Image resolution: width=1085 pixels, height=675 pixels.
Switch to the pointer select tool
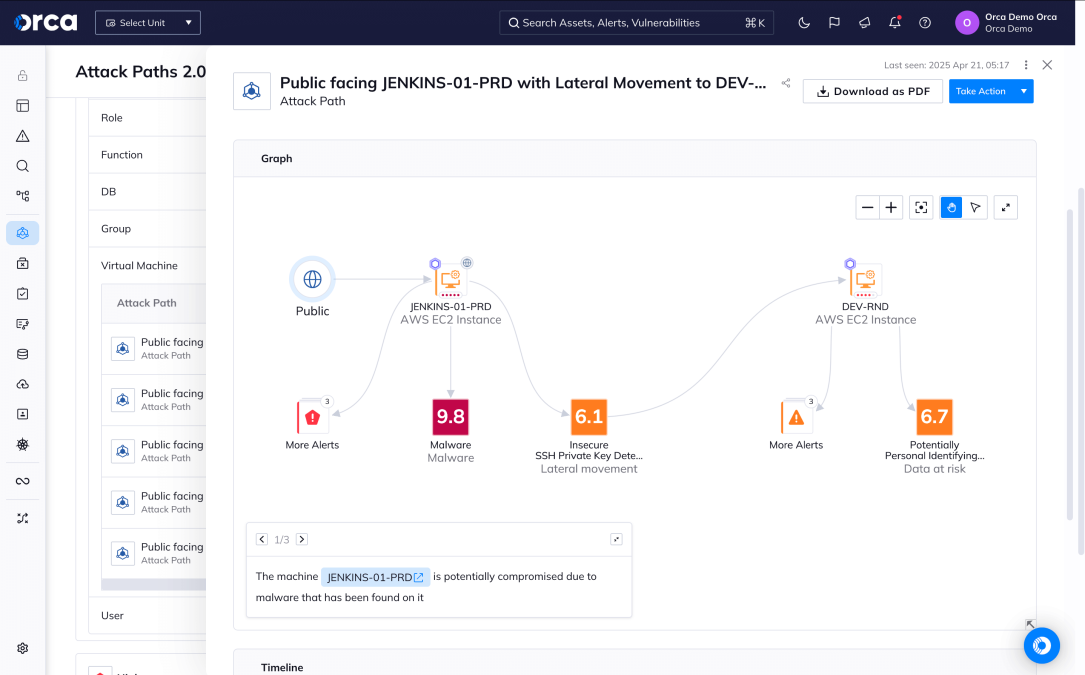(975, 208)
